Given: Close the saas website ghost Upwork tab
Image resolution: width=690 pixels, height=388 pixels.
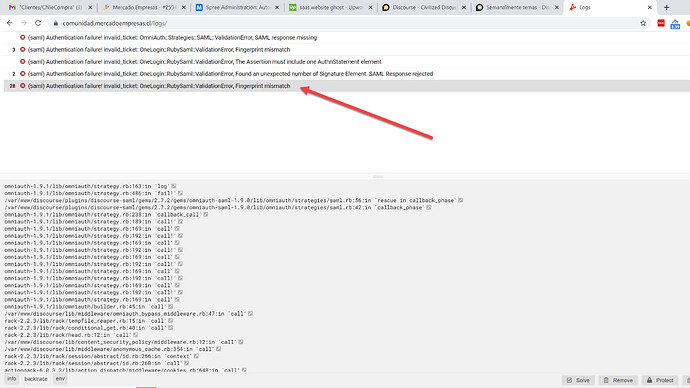Looking at the screenshot, I should pyautogui.click(x=370, y=7).
